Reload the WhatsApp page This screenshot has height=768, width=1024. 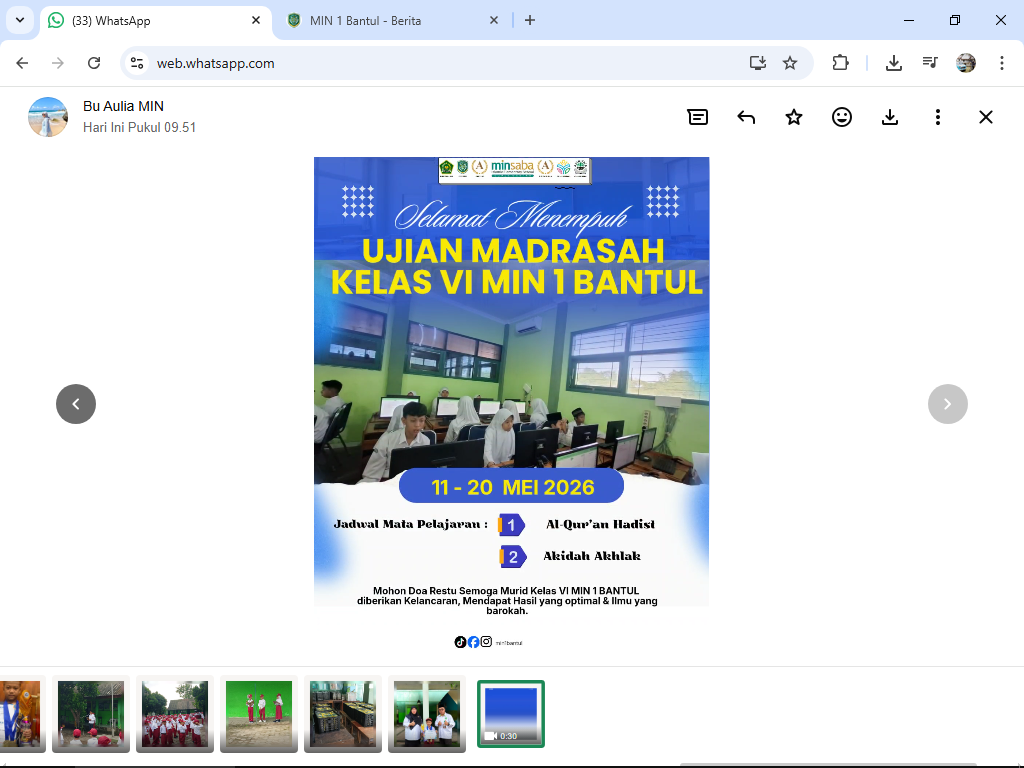point(94,63)
